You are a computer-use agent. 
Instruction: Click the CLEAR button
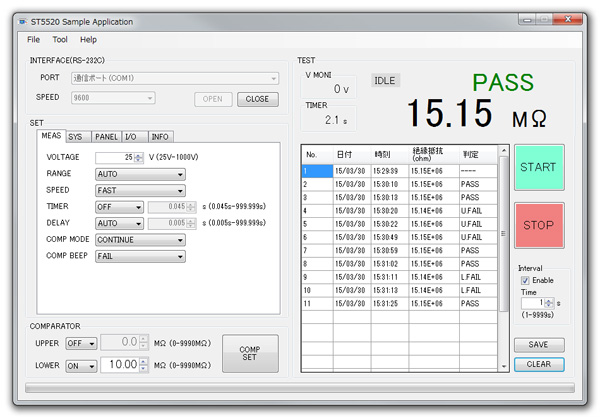[x=539, y=364]
